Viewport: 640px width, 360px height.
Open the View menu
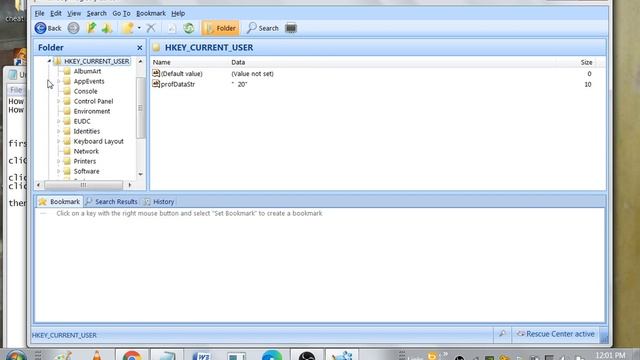pos(74,13)
